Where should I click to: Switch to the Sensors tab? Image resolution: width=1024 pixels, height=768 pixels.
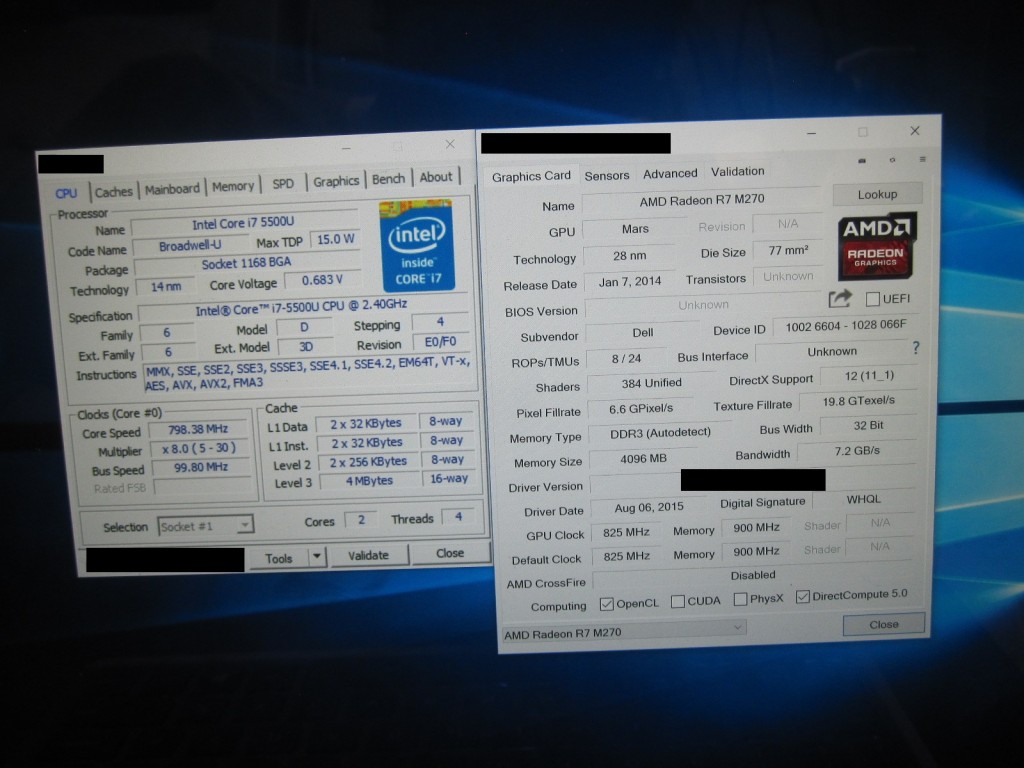click(x=607, y=175)
